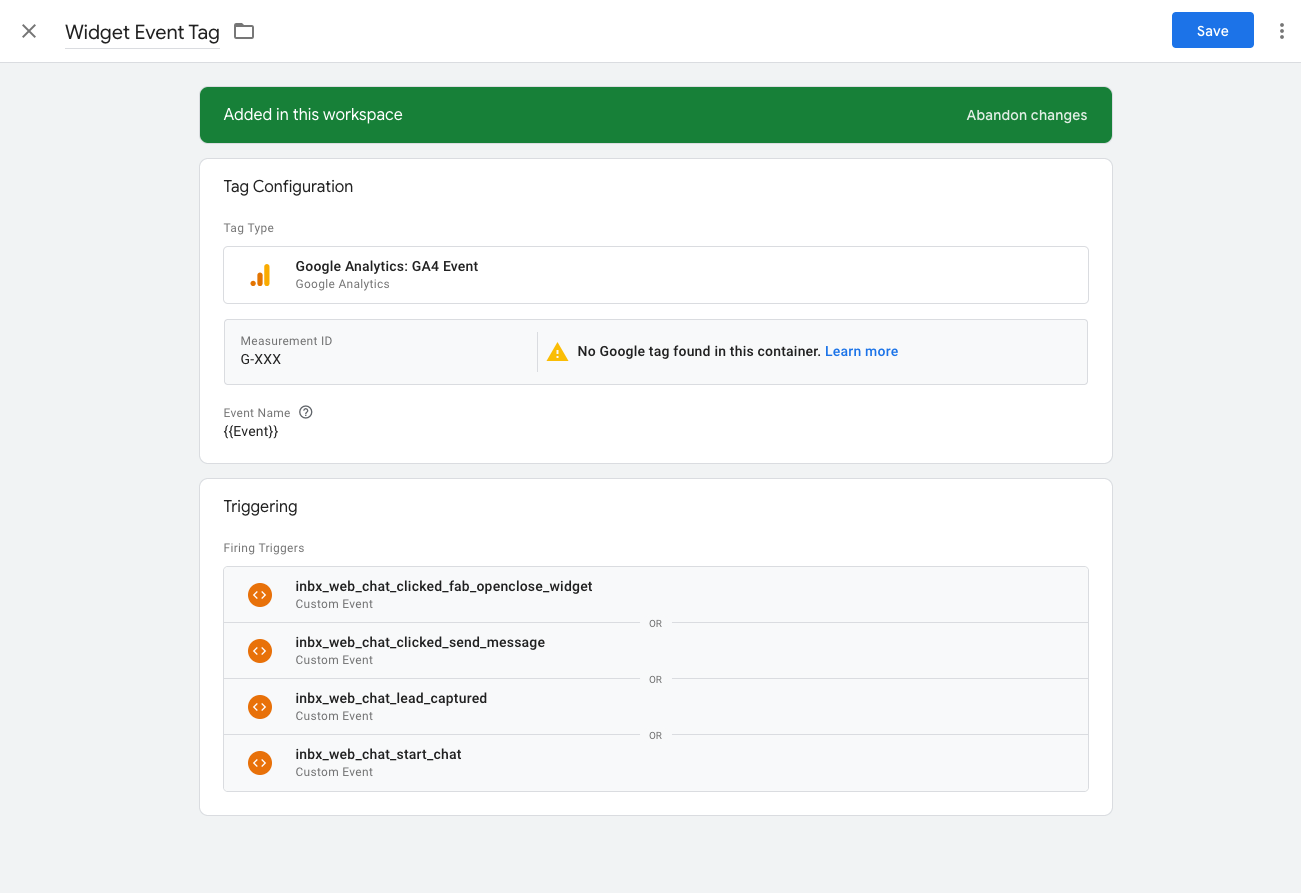Open the folder icon beside the tag name
The height and width of the screenshot is (893, 1301).
coord(244,31)
